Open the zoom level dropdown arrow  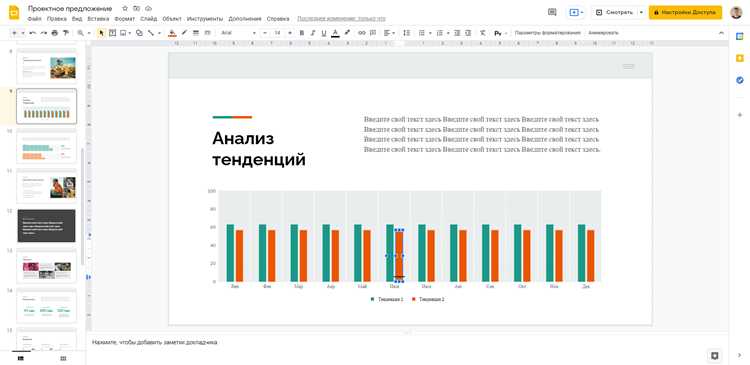click(89, 33)
